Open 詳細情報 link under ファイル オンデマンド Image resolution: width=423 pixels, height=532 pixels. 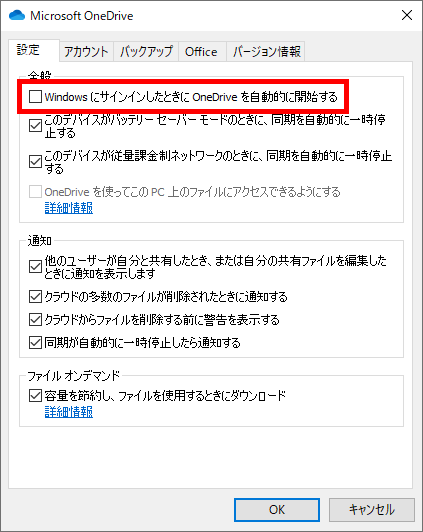(x=69, y=412)
